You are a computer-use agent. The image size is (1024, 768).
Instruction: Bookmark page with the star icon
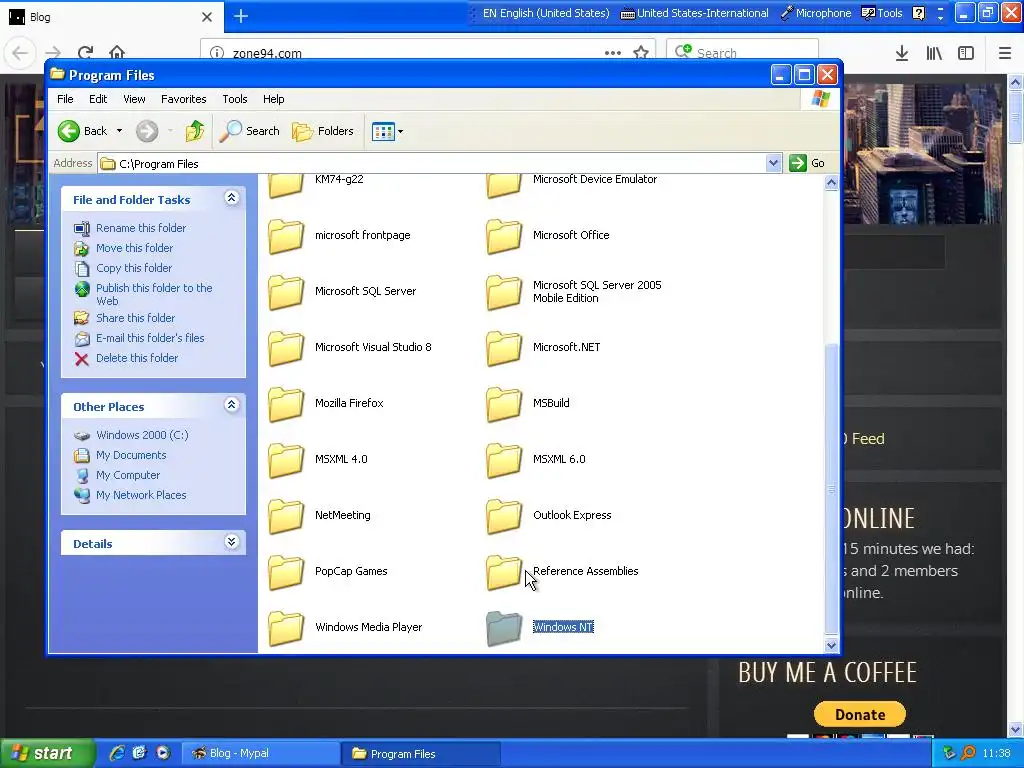pyautogui.click(x=641, y=52)
